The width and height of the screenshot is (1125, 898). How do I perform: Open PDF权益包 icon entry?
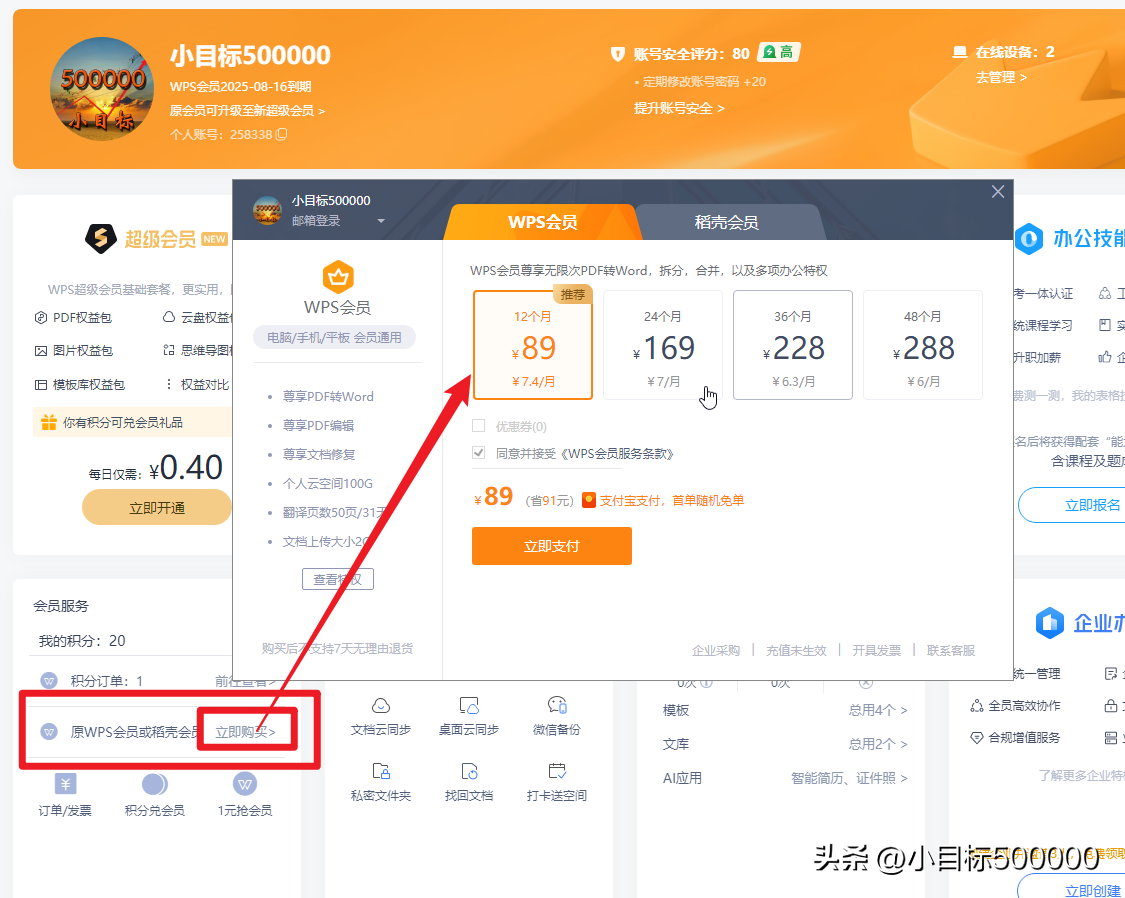[x=41, y=317]
